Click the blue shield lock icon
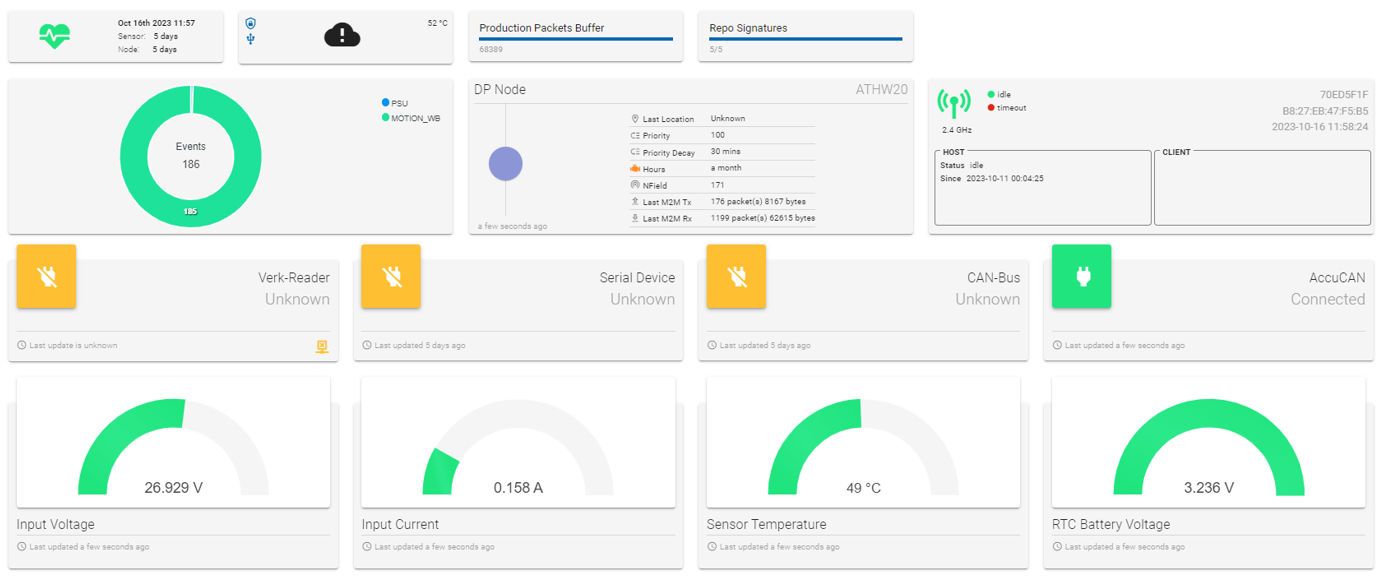The height and width of the screenshot is (577, 1388). pyautogui.click(x=250, y=23)
